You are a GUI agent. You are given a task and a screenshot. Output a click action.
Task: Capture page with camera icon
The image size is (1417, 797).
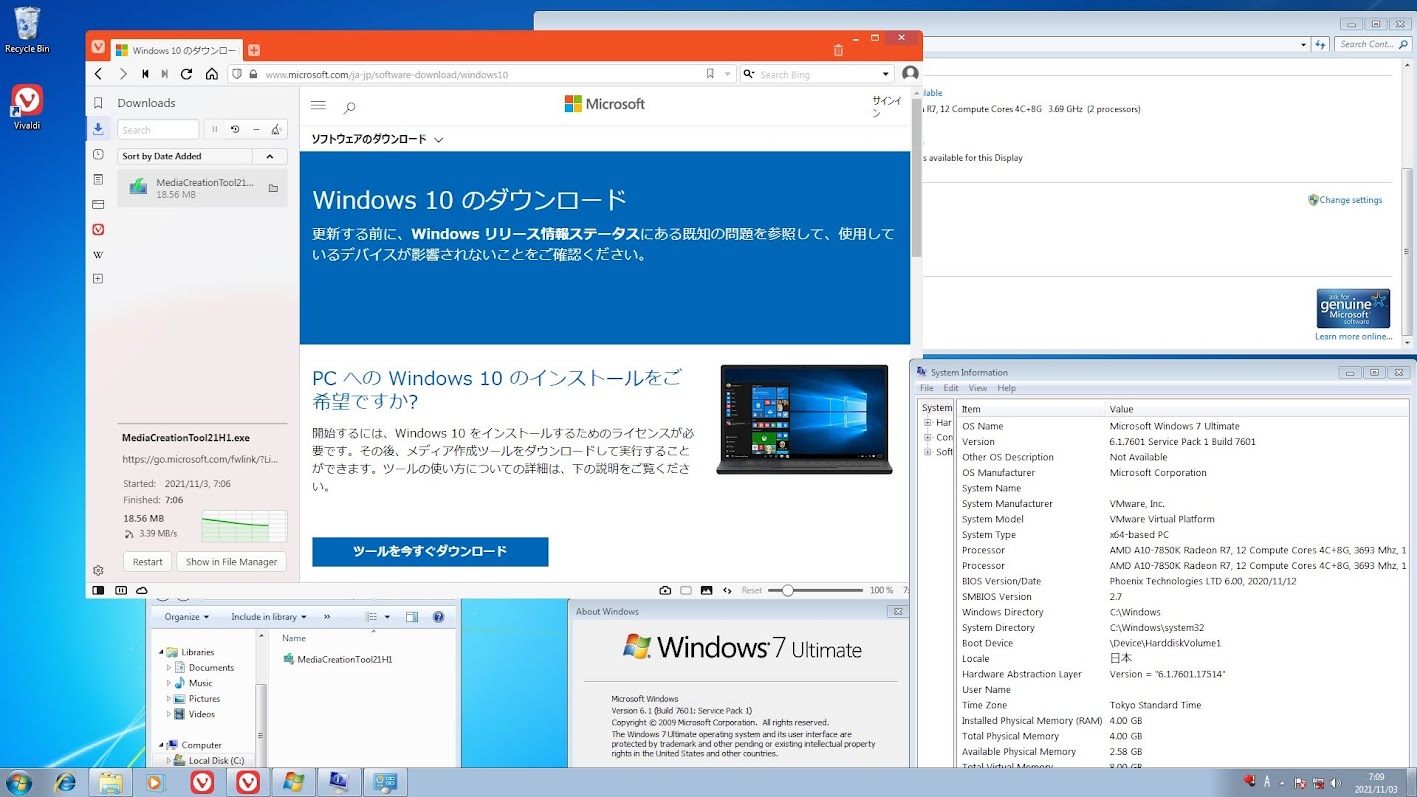(x=665, y=590)
